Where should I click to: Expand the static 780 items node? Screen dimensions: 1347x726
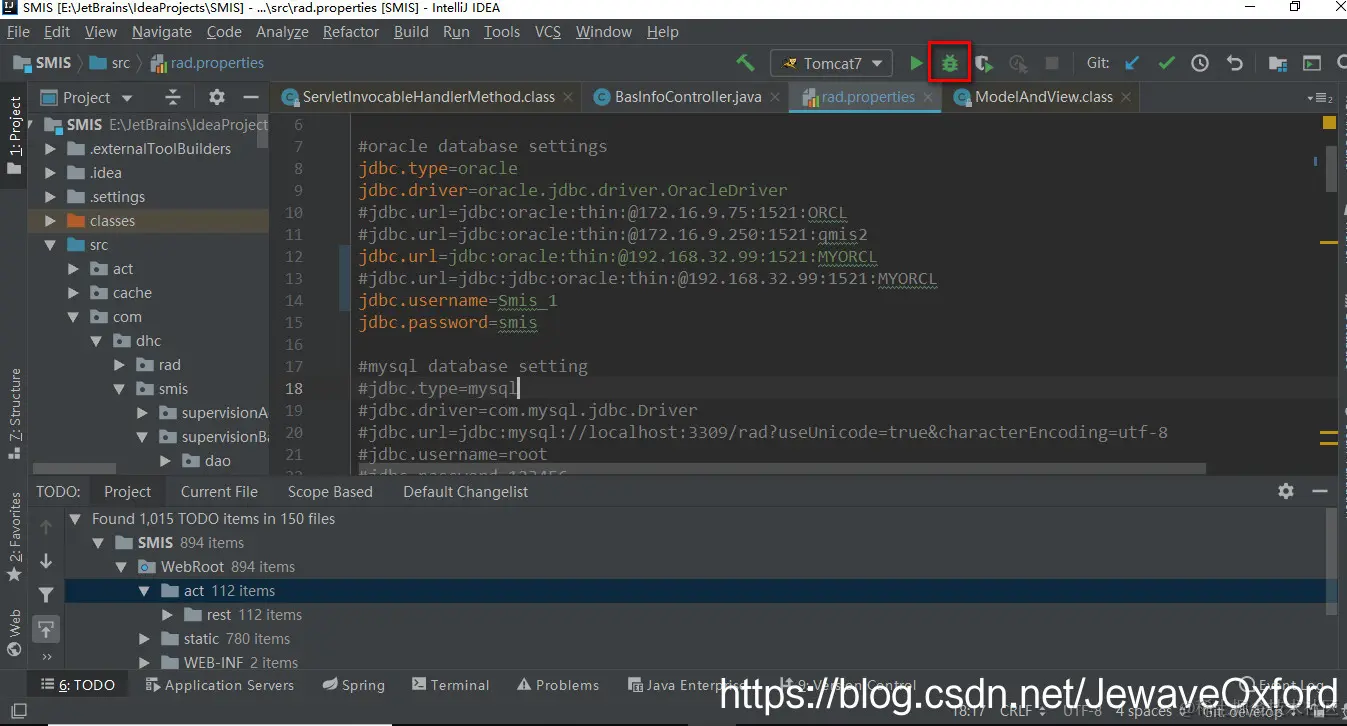tap(146, 639)
